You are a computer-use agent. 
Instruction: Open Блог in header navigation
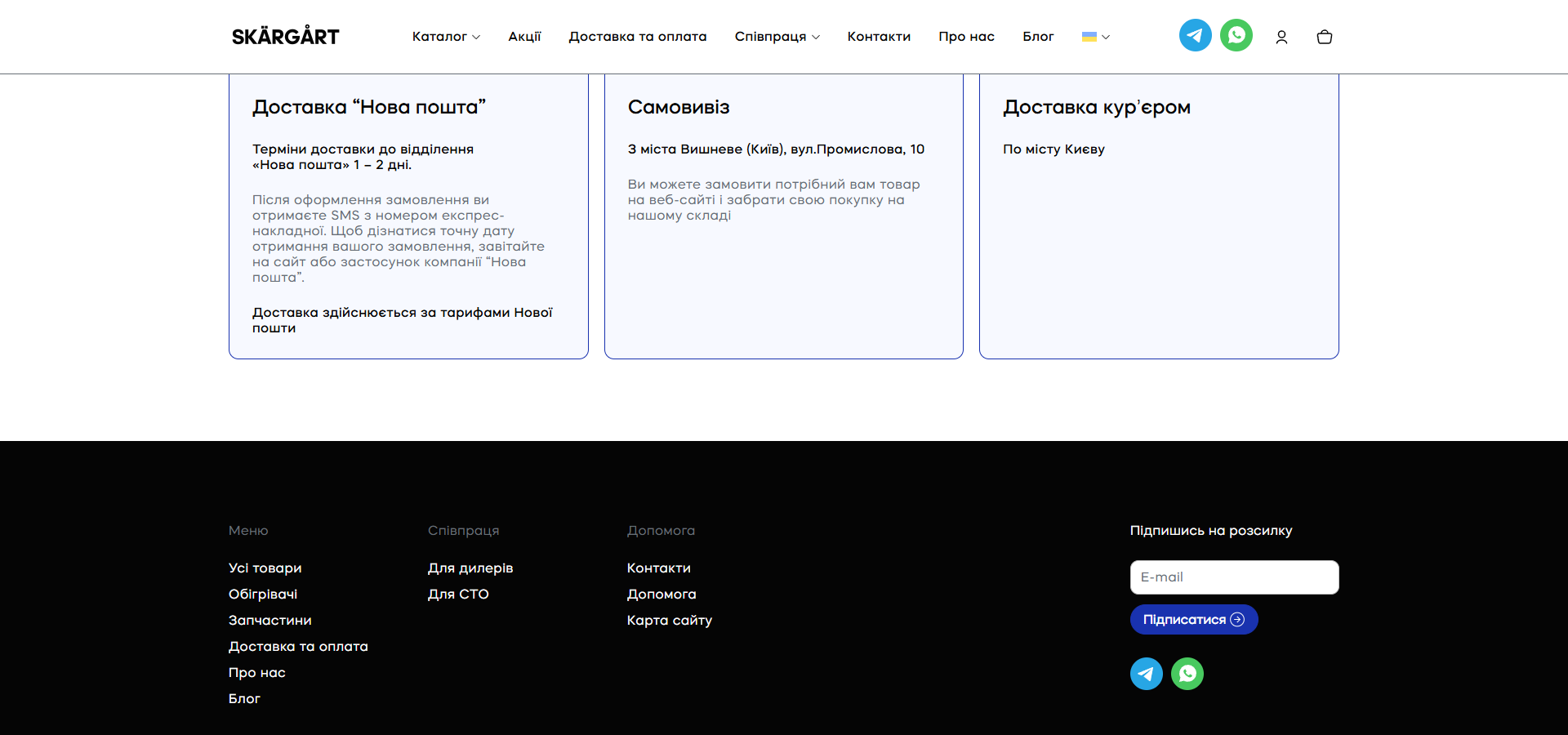[1038, 37]
